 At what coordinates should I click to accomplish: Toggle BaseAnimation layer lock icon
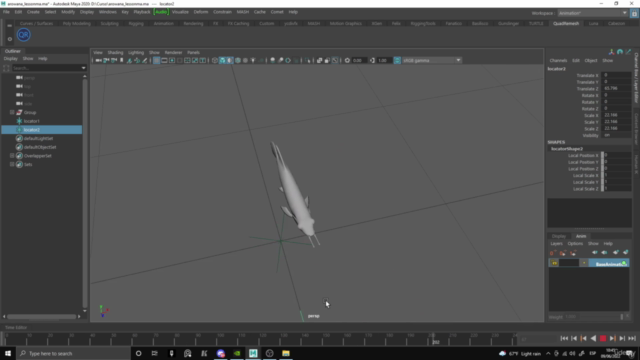click(554, 263)
